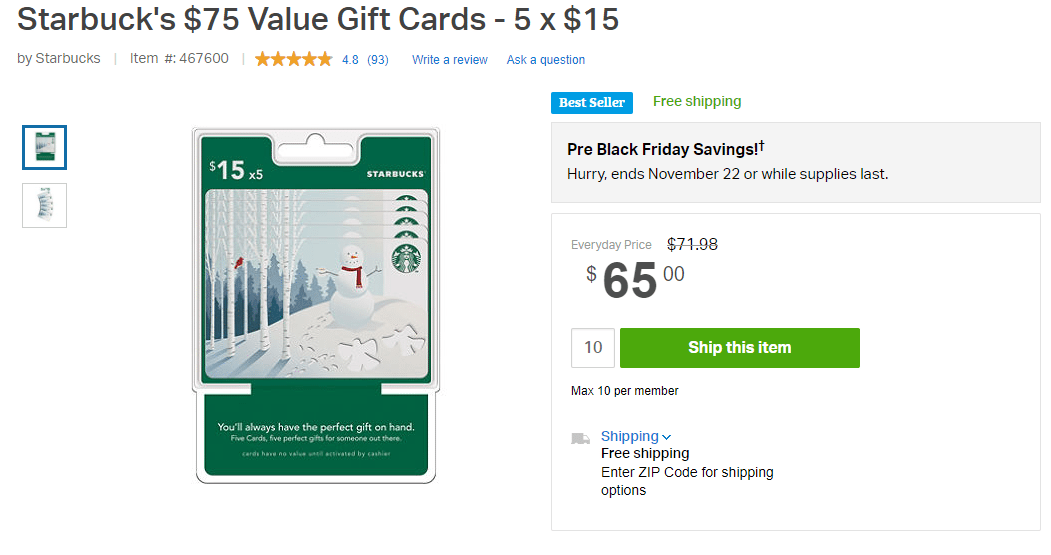The height and width of the screenshot is (555, 1051).
Task: Click the Free shipping green label
Action: pos(697,101)
